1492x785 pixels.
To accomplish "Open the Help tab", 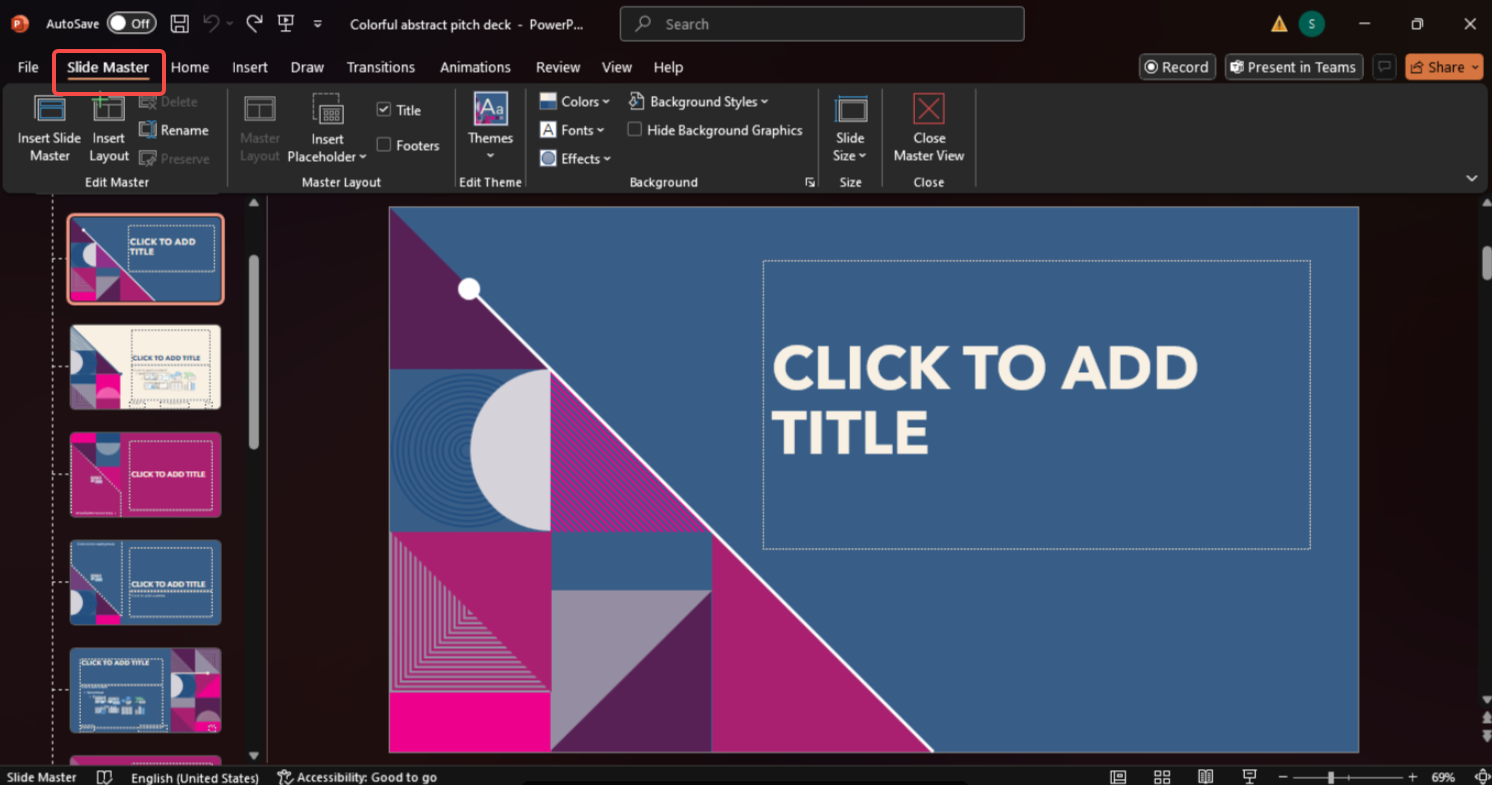I will (x=668, y=67).
